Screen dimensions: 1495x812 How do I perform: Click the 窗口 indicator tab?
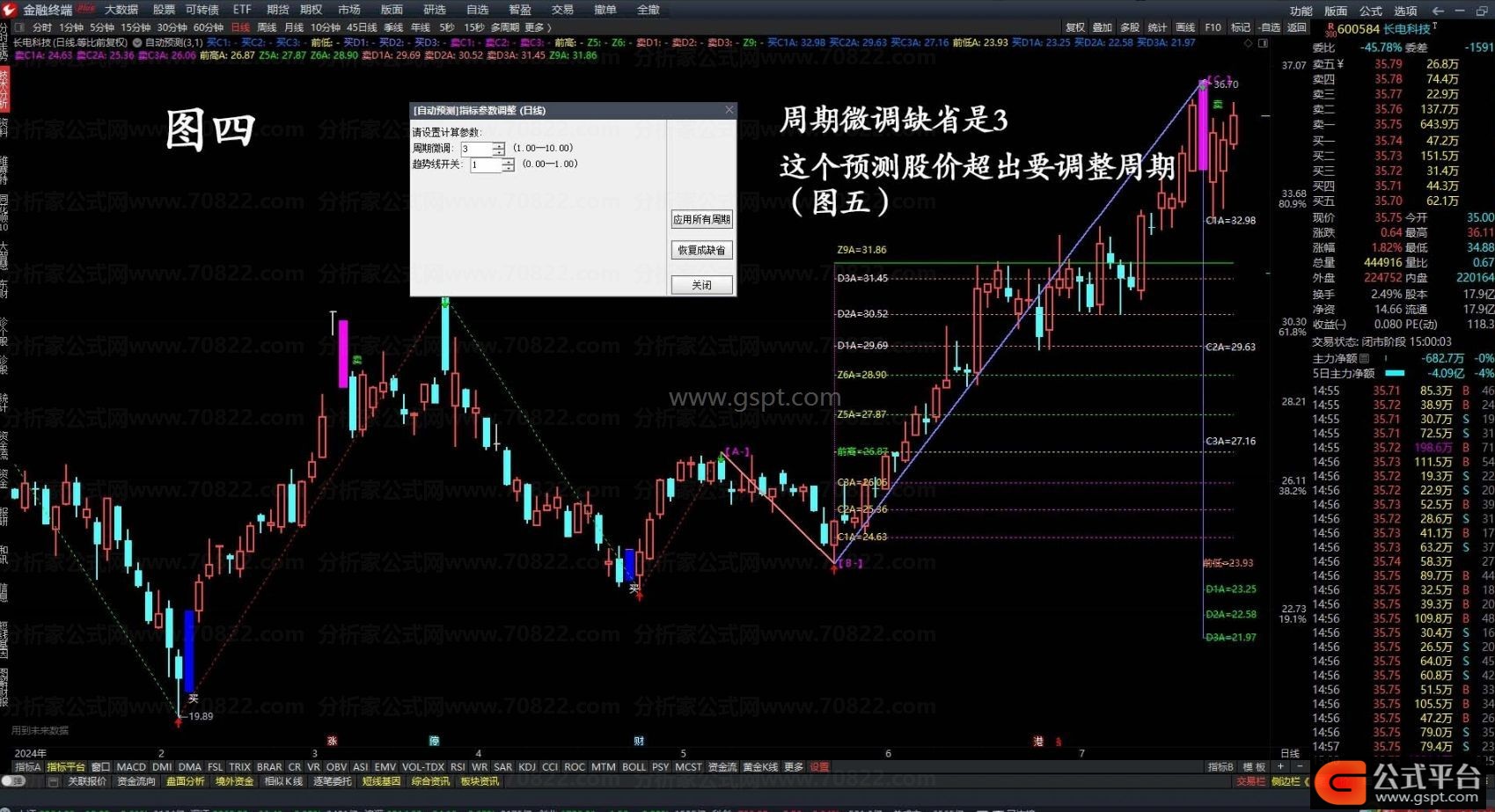tap(100, 767)
